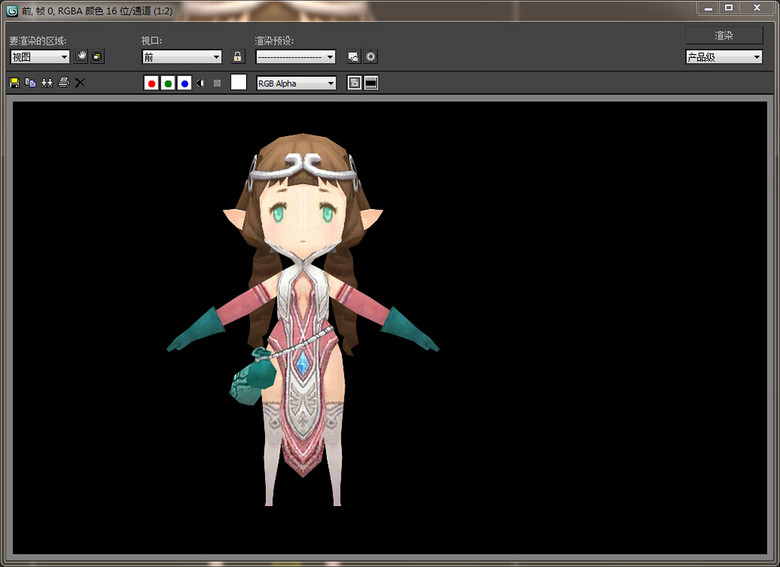
Task: Click the Save Image icon
Action: 14,83
